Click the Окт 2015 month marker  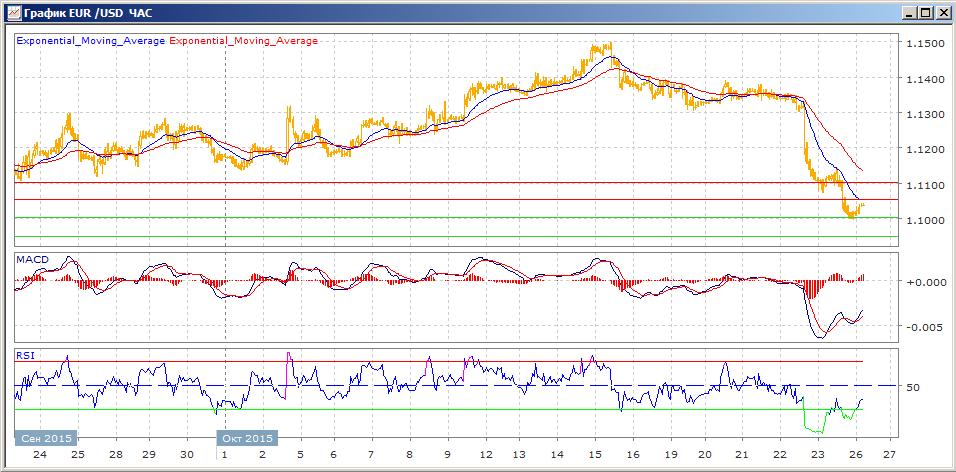[246, 438]
